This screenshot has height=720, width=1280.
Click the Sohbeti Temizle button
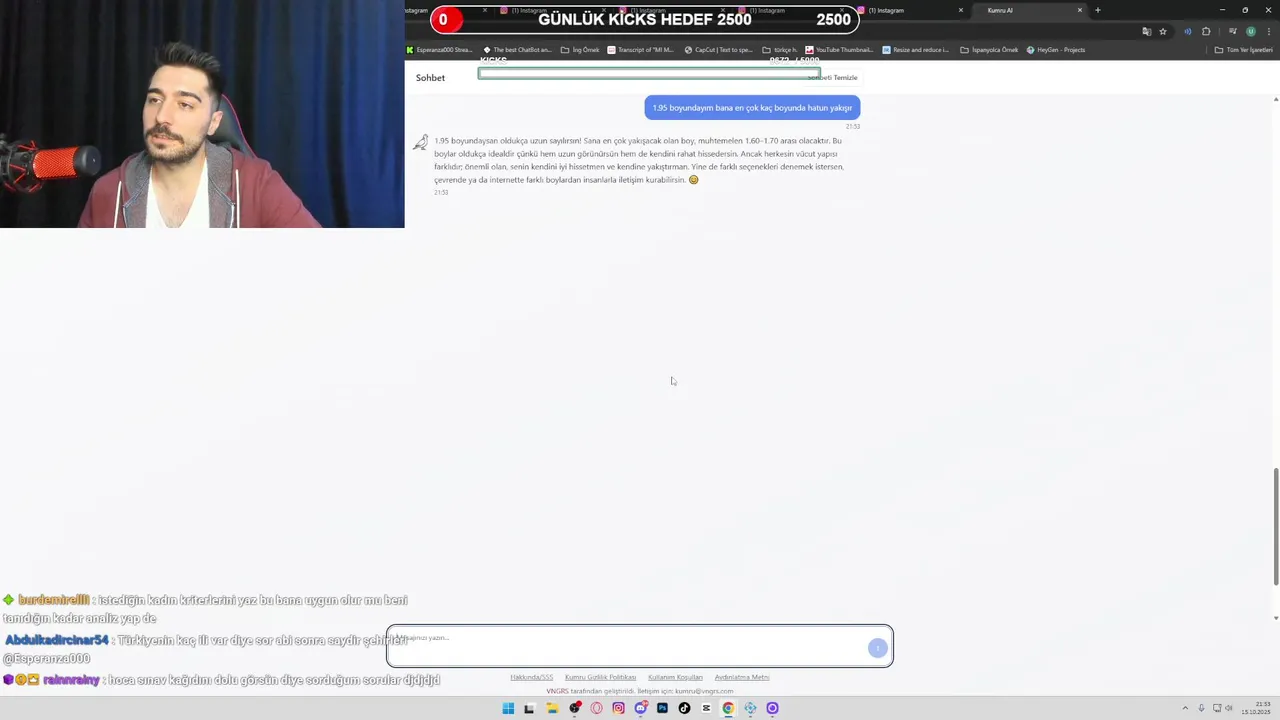pyautogui.click(x=833, y=78)
